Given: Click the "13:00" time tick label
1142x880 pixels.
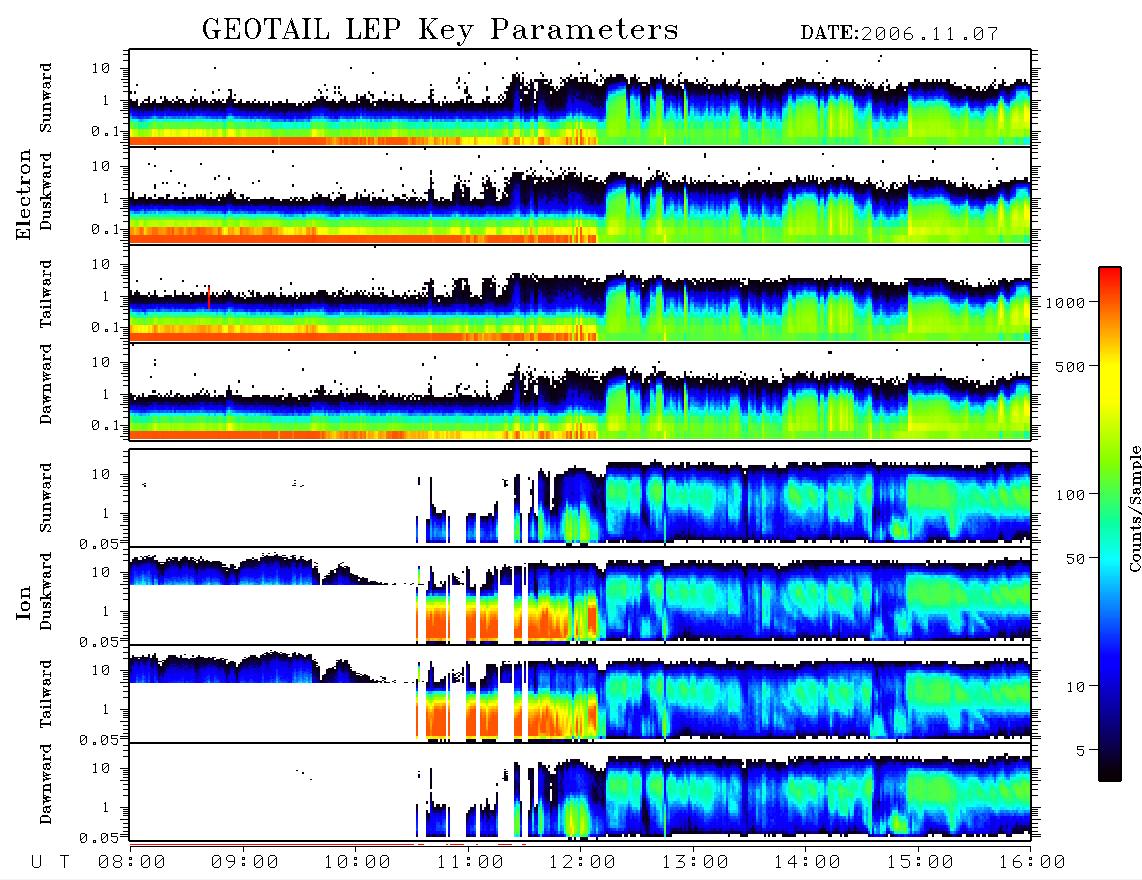Looking at the screenshot, I should (695, 862).
